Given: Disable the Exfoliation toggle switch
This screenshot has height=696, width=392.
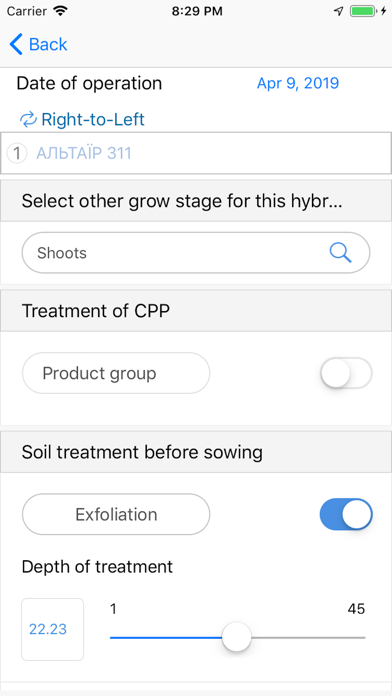Looking at the screenshot, I should point(346,514).
